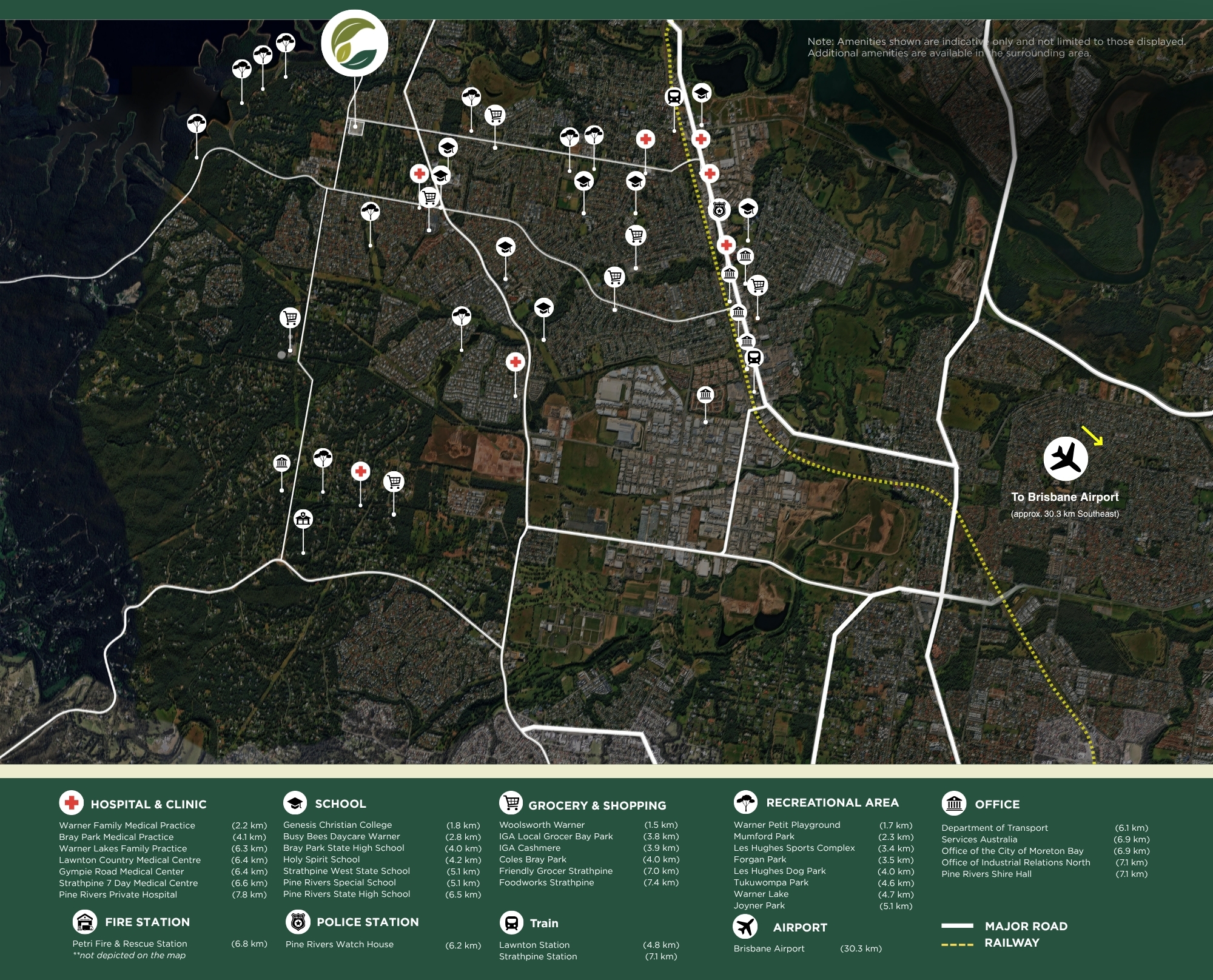Click 'Forgan Park' entry
Viewport: 1213px width, 980px height.
tap(759, 859)
